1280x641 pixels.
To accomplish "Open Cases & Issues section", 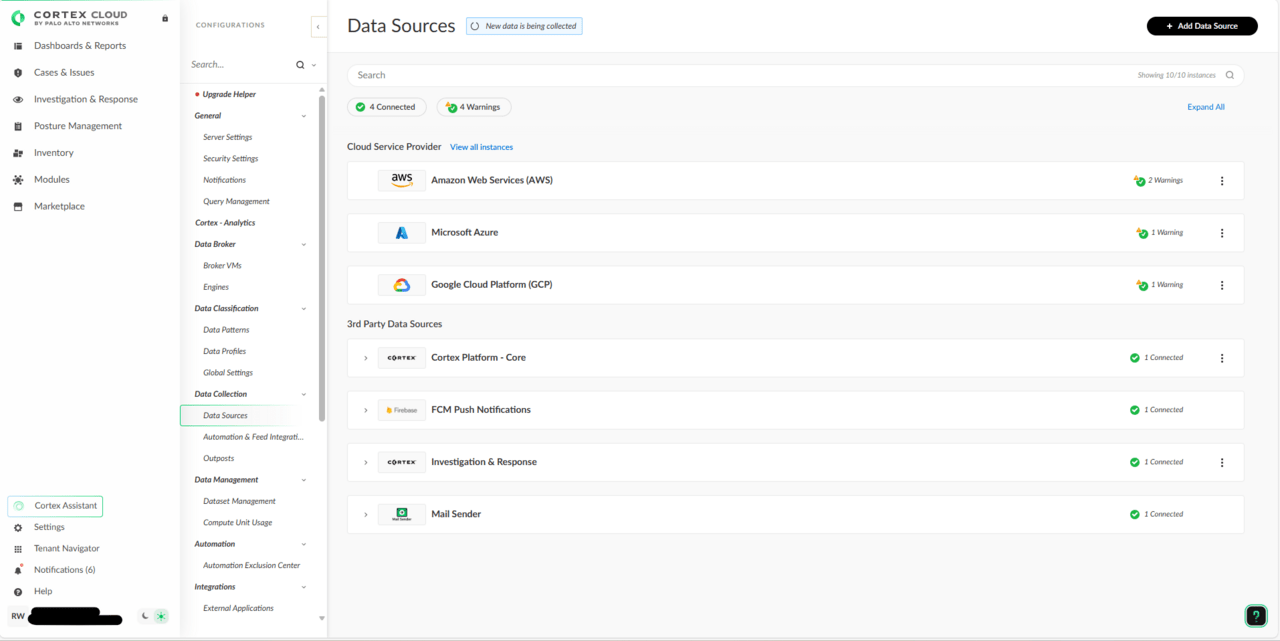I will 64,72.
